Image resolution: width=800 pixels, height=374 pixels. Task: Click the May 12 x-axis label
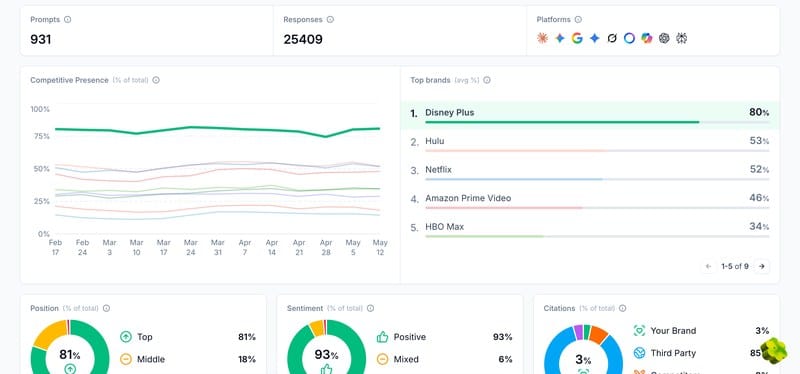coord(380,247)
